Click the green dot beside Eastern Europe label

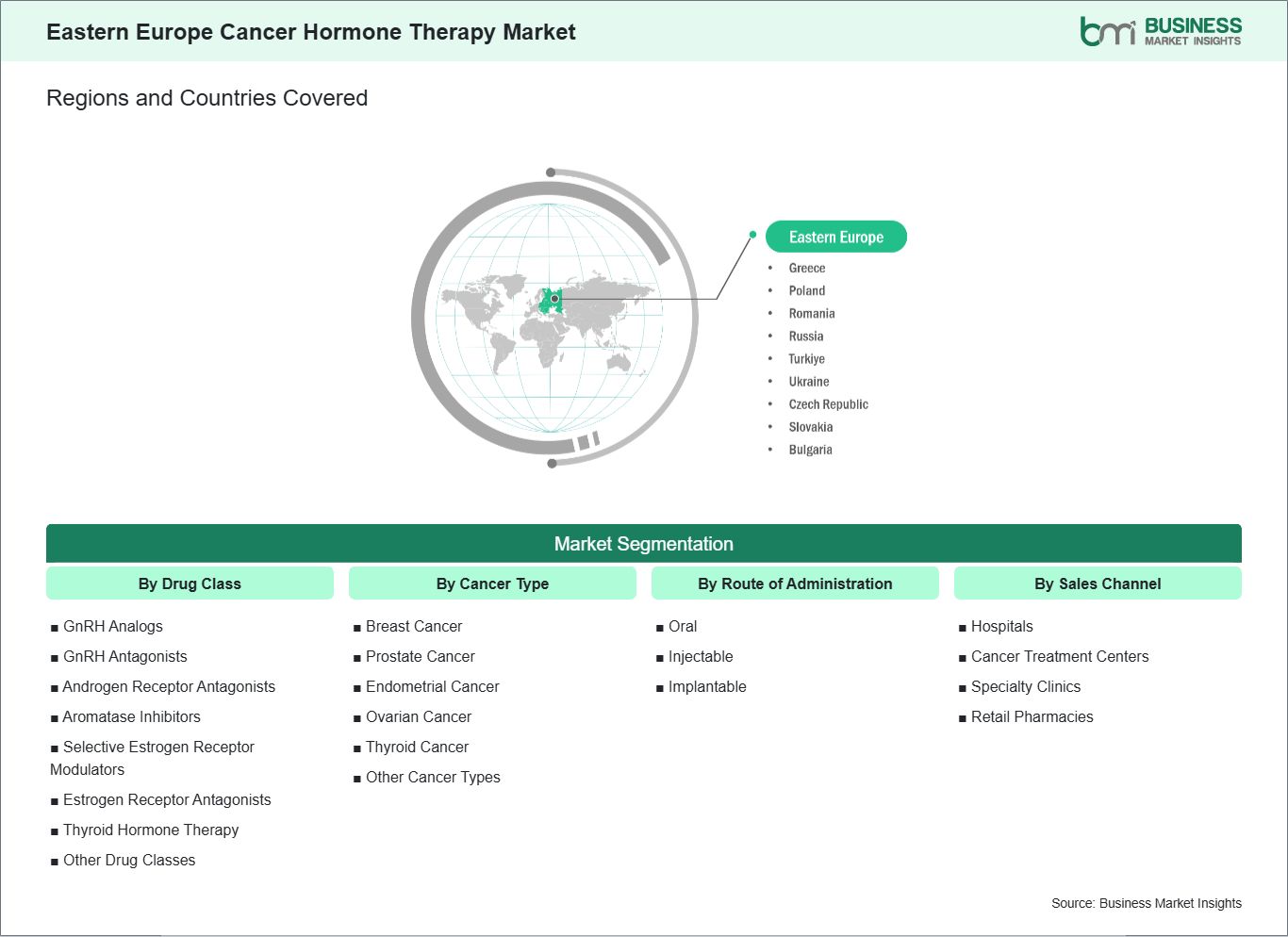(x=752, y=235)
